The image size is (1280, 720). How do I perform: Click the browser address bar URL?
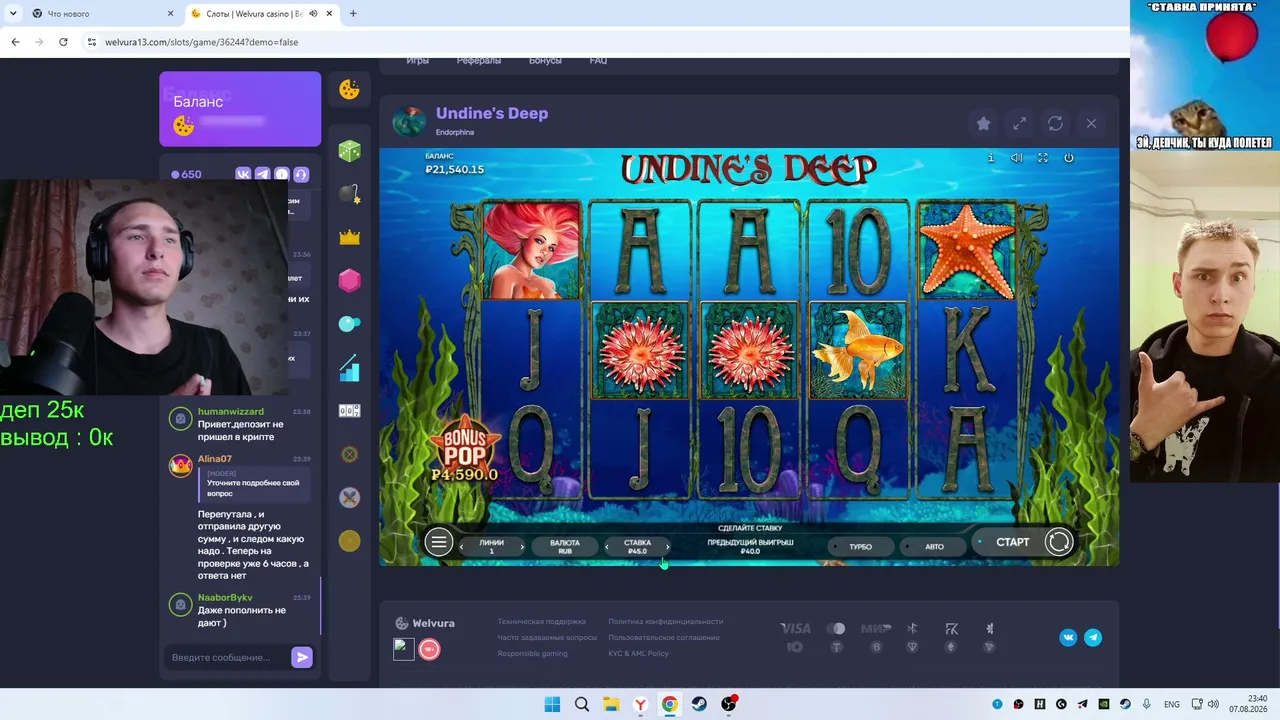201,42
